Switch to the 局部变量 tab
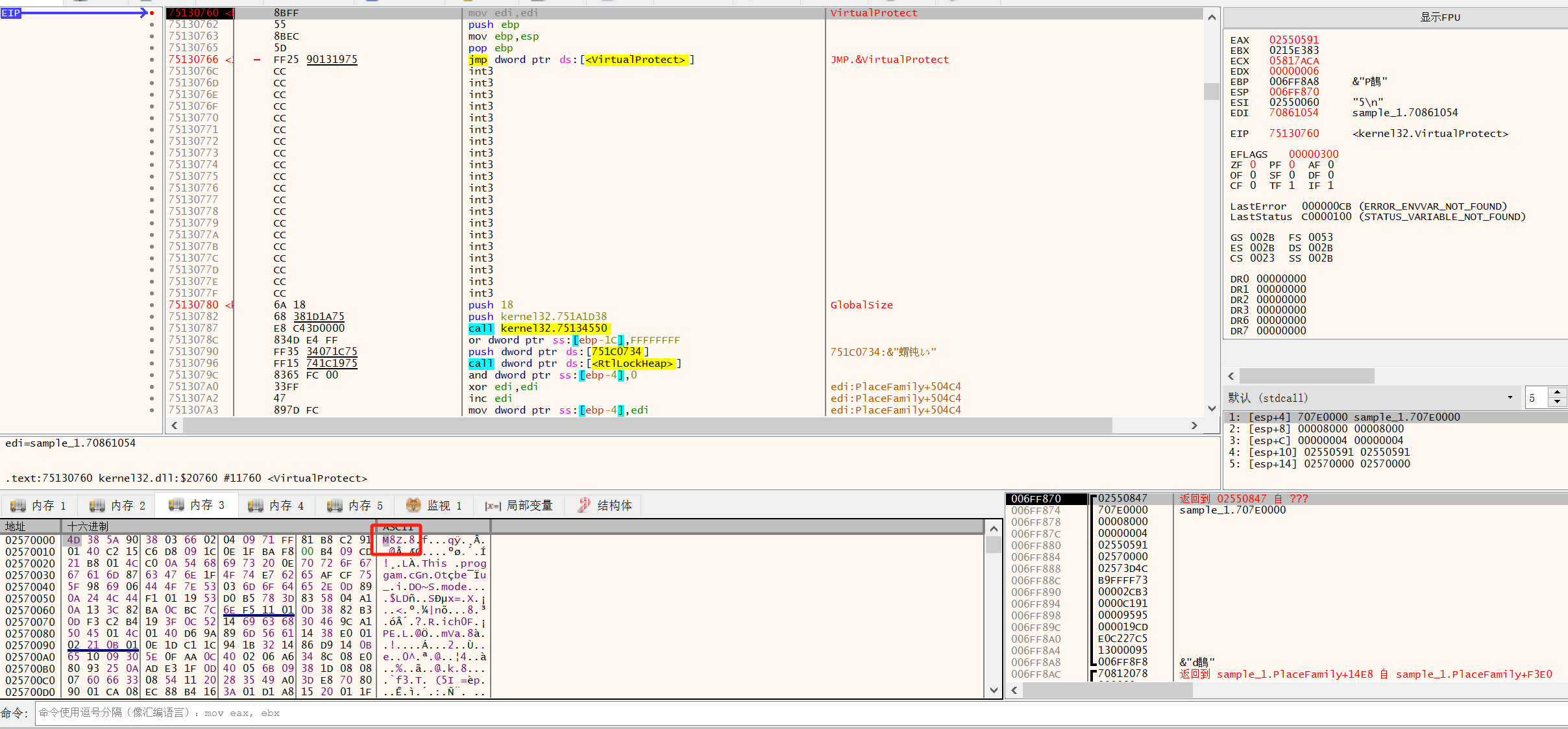This screenshot has width=1568, height=729. [519, 505]
